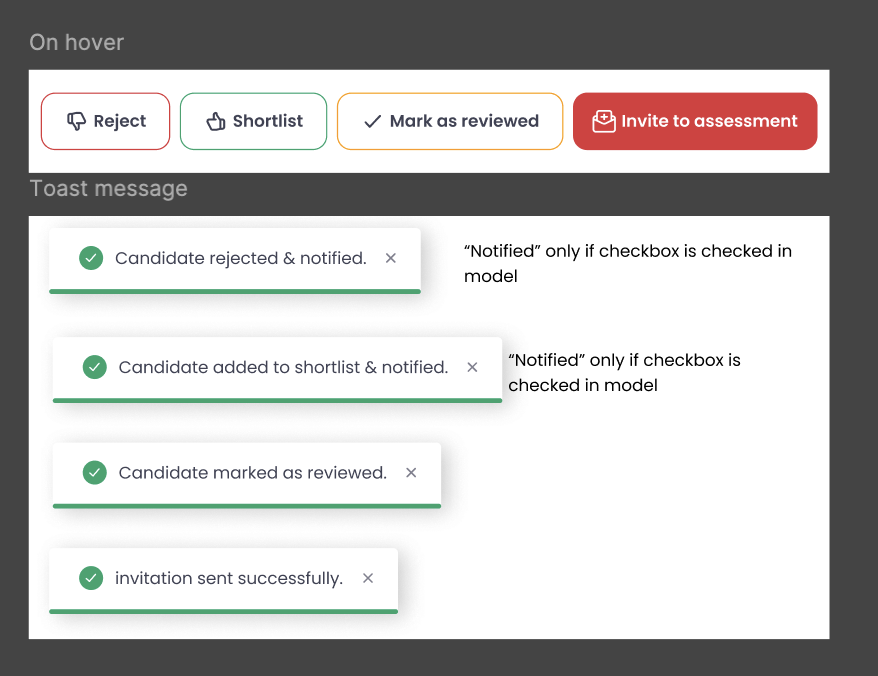The height and width of the screenshot is (676, 878).
Task: Click green success icon on reviewed toast
Action: [95, 473]
